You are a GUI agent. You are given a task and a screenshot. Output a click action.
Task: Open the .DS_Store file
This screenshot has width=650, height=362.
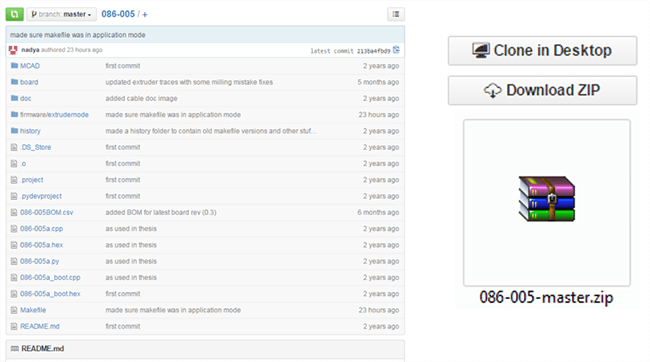[36, 147]
